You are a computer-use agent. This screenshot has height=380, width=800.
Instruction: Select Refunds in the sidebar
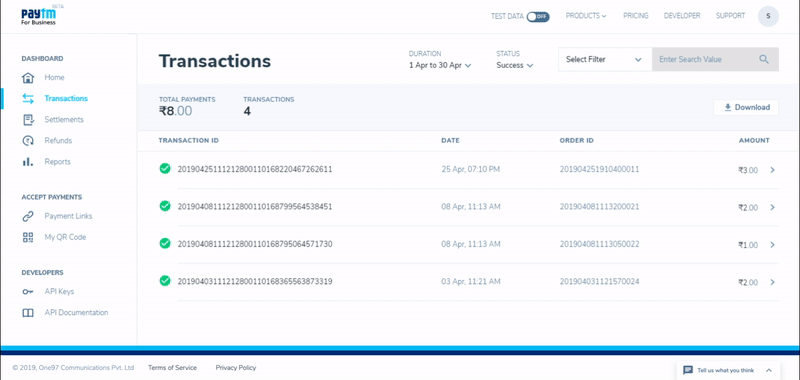[x=58, y=140]
